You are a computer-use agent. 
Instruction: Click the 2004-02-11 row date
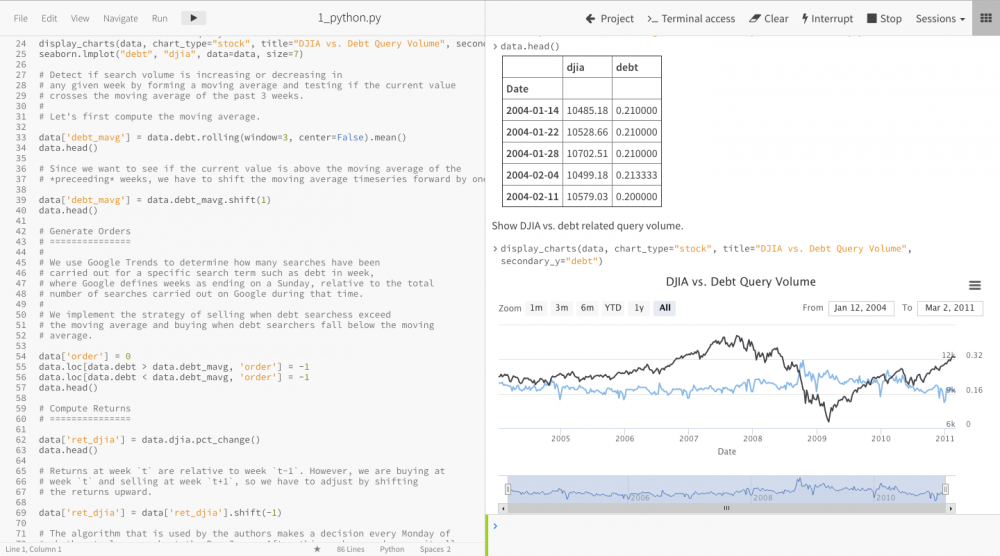click(533, 196)
